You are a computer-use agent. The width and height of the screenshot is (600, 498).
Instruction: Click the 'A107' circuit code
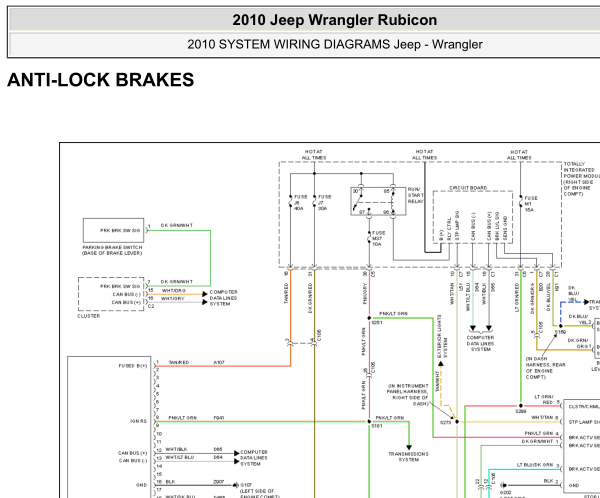219,362
